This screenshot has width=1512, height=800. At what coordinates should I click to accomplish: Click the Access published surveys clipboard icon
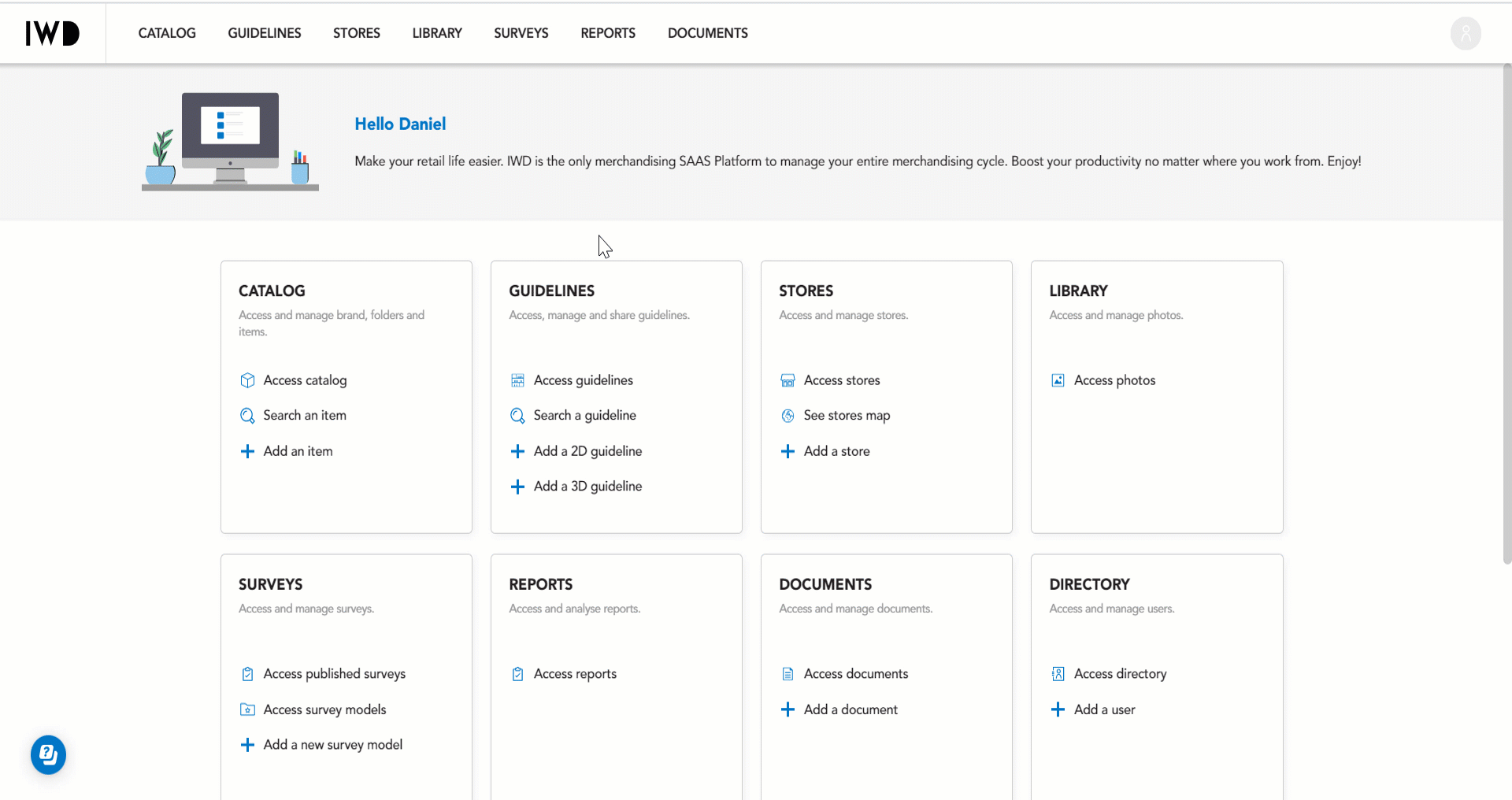coord(247,674)
